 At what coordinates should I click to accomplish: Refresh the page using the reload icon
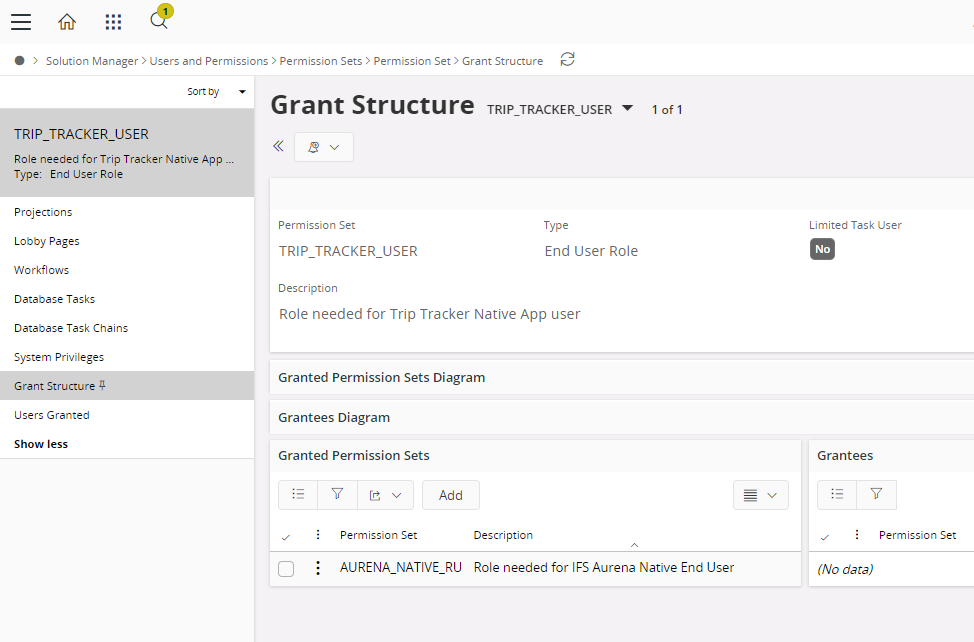567,60
